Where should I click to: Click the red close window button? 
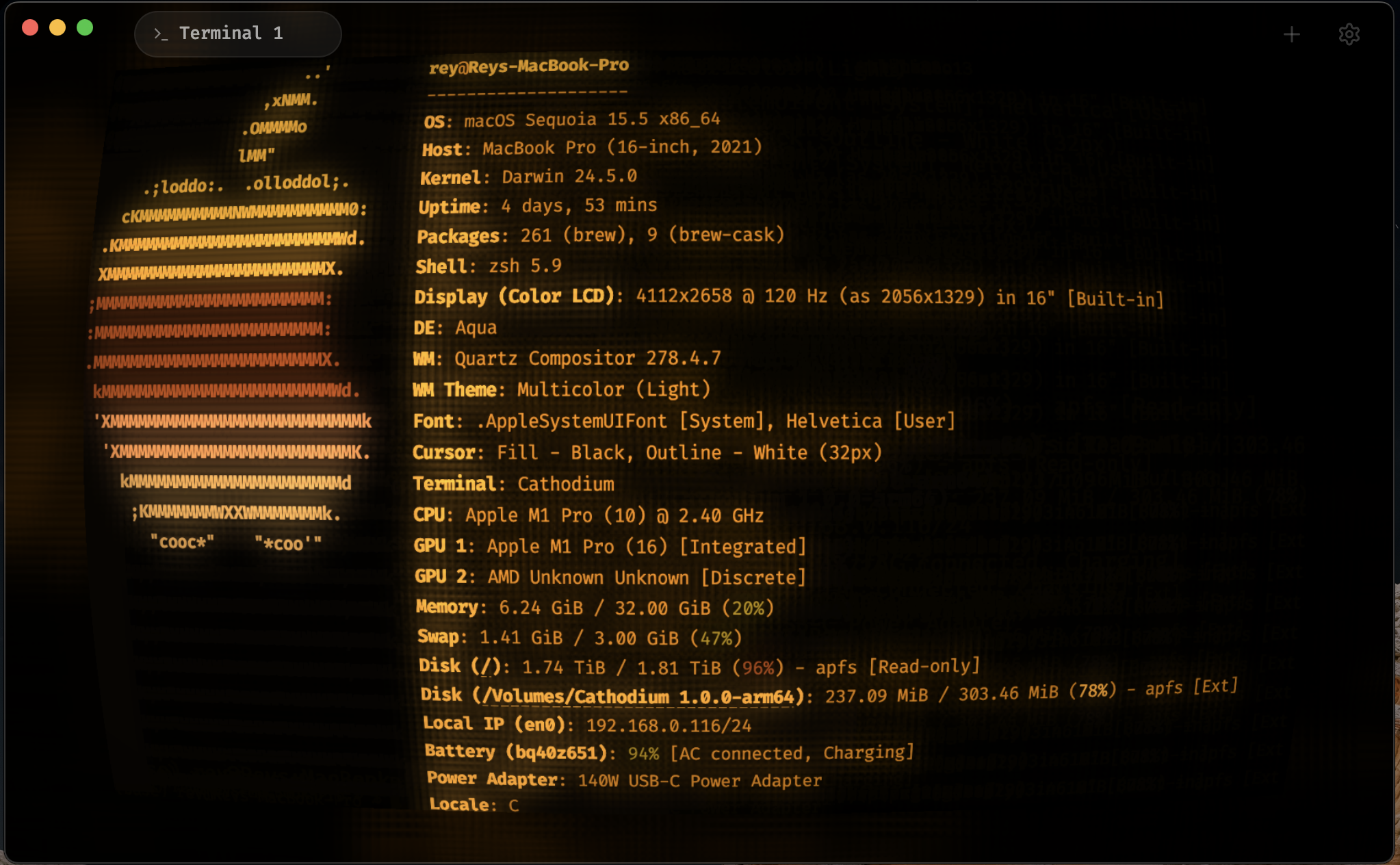30,27
